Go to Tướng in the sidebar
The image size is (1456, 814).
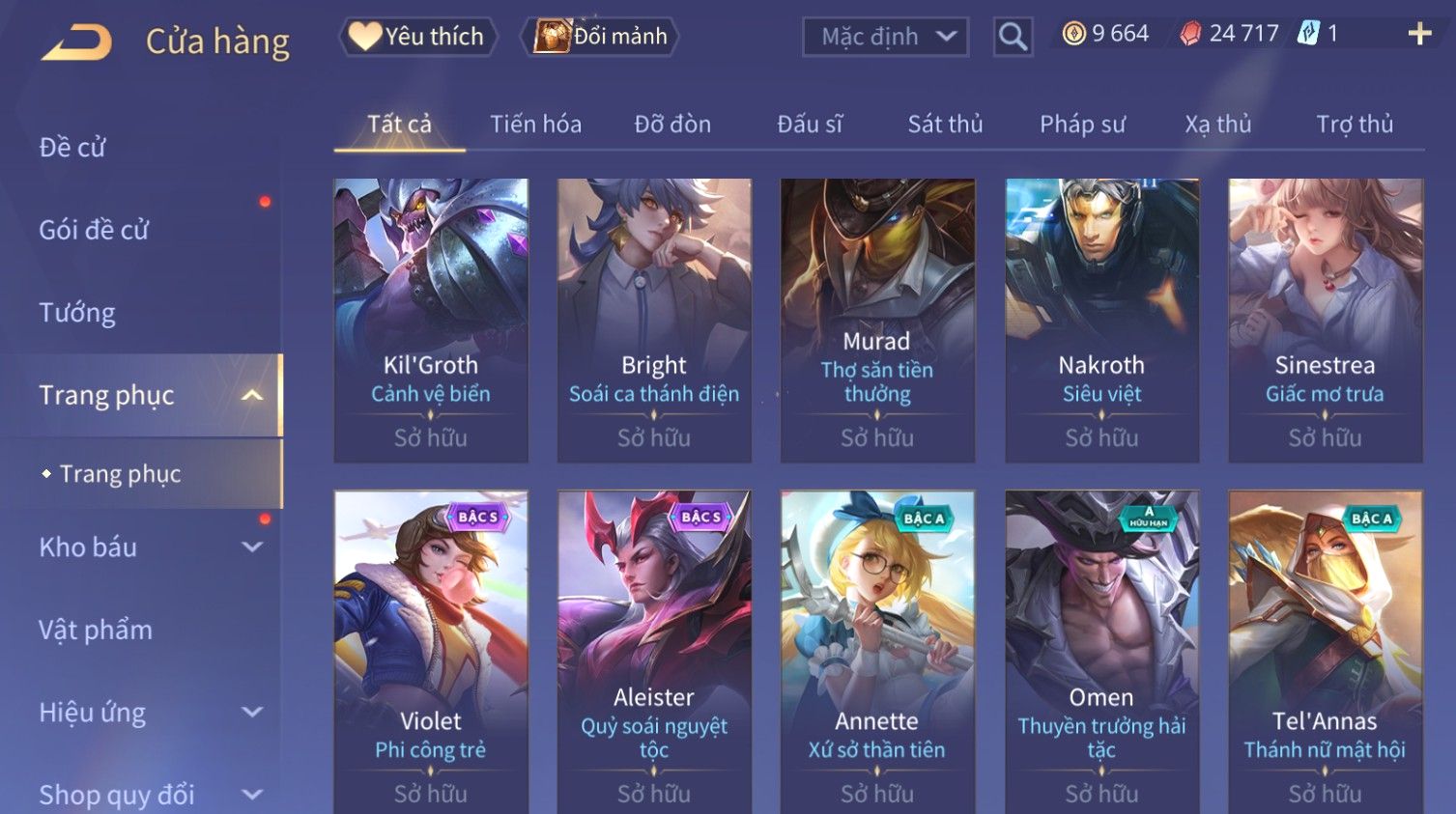pyautogui.click(x=77, y=313)
